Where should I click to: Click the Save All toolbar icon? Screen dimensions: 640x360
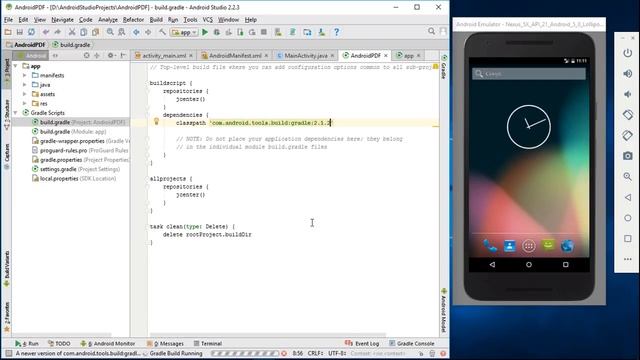(x=20, y=32)
